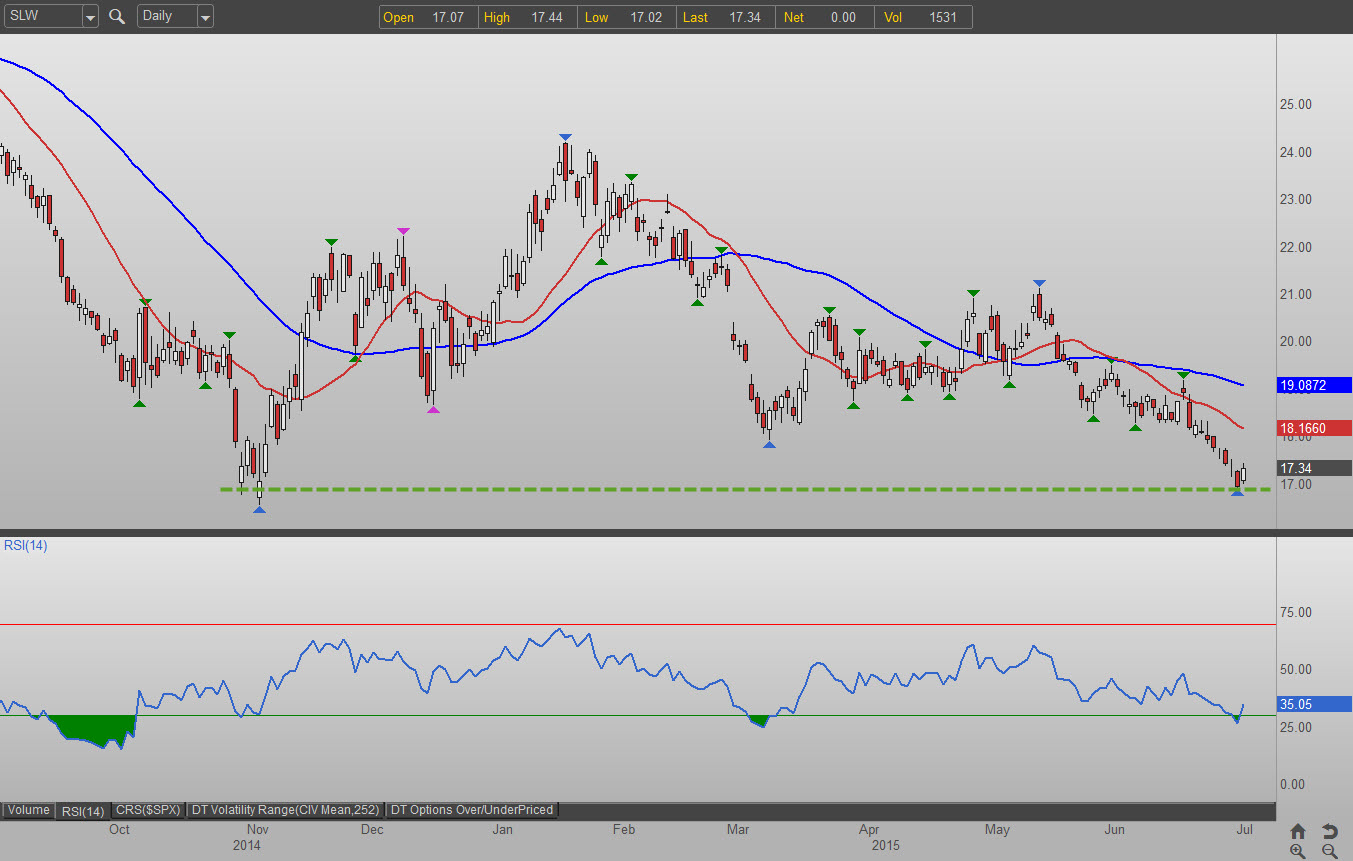Click the blue triangle marker at January peak
The width and height of the screenshot is (1353, 861).
565,137
